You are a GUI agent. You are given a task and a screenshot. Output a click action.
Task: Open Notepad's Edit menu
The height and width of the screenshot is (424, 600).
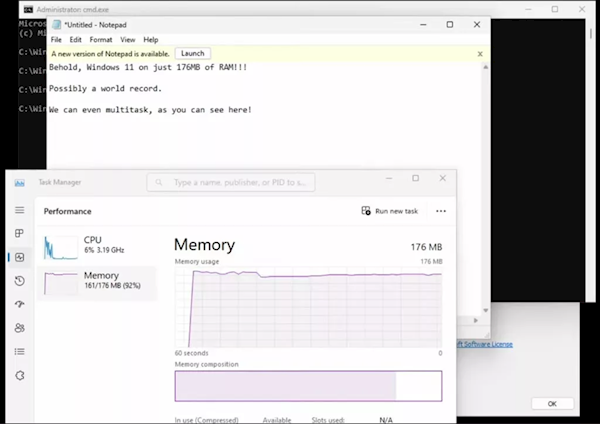pyautogui.click(x=75, y=40)
